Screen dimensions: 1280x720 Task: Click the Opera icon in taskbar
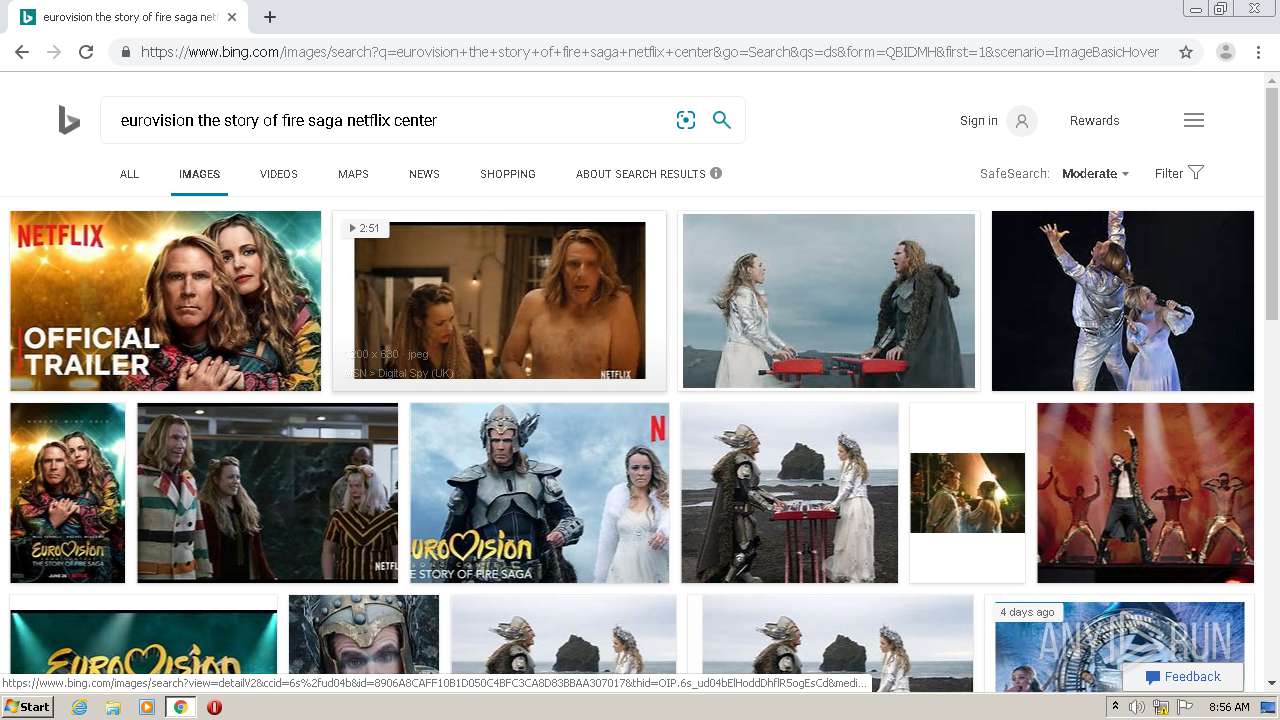pyautogui.click(x=214, y=707)
